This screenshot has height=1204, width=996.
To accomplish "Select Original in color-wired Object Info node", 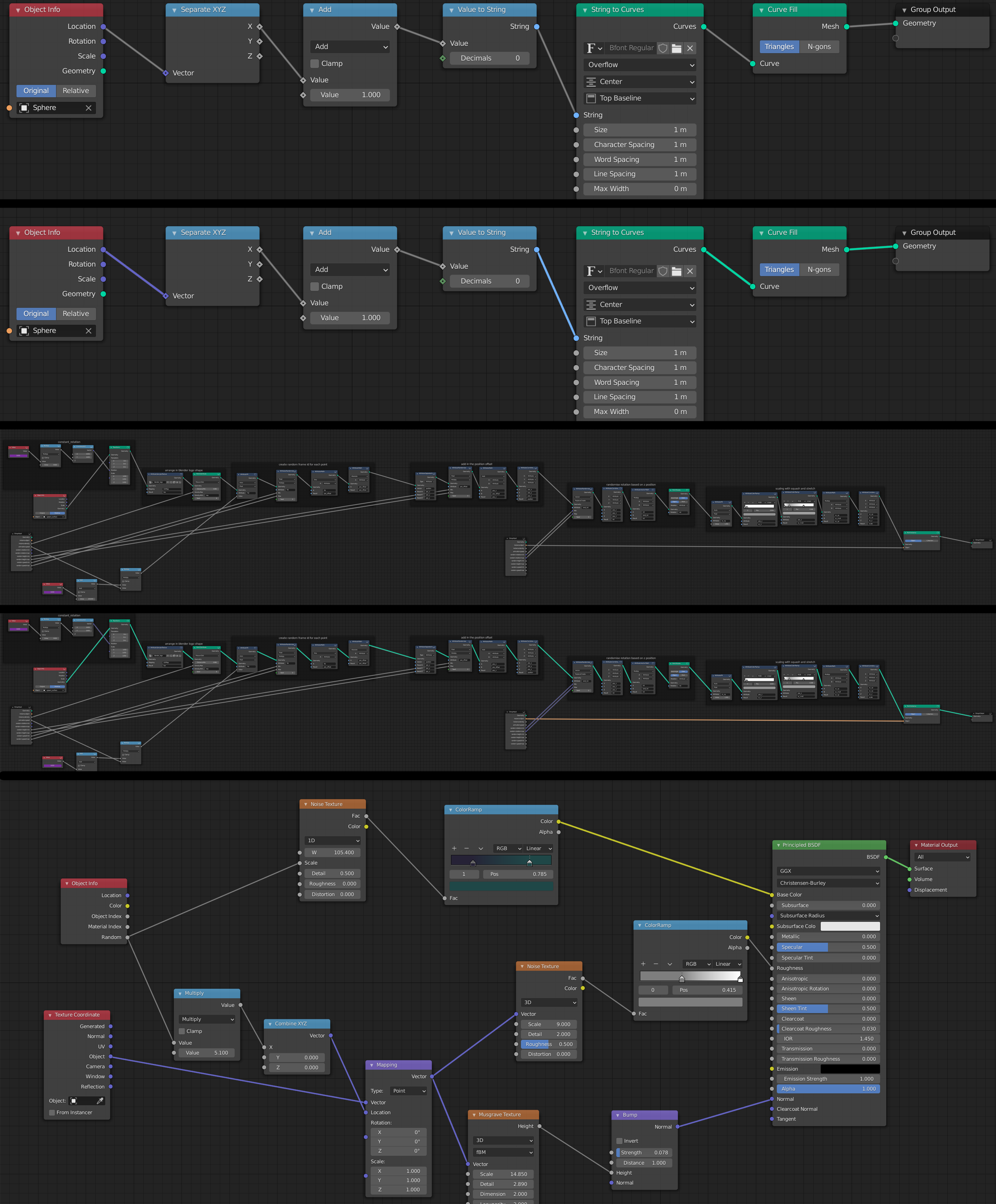I will coord(36,314).
